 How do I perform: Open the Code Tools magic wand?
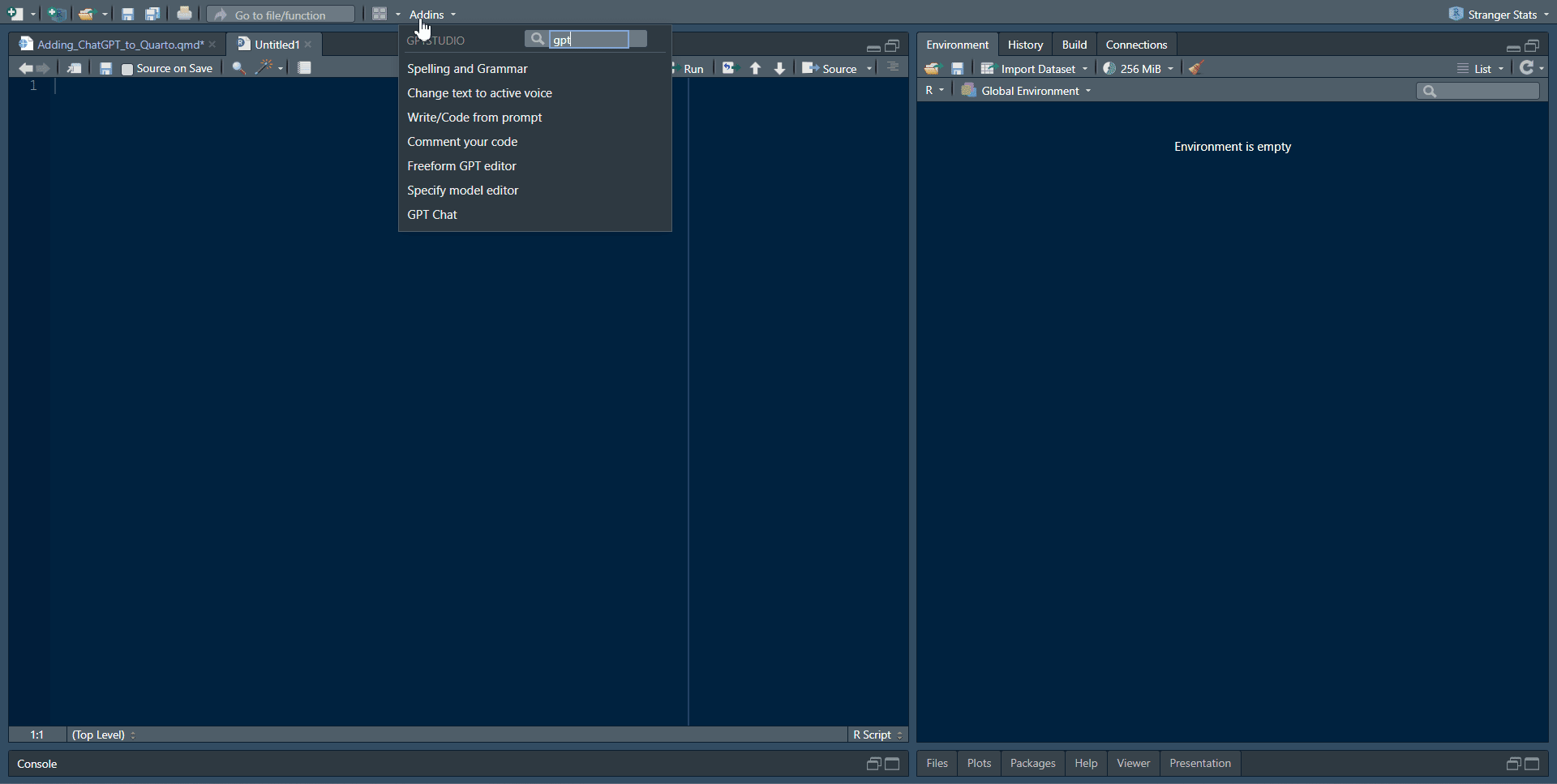(264, 68)
